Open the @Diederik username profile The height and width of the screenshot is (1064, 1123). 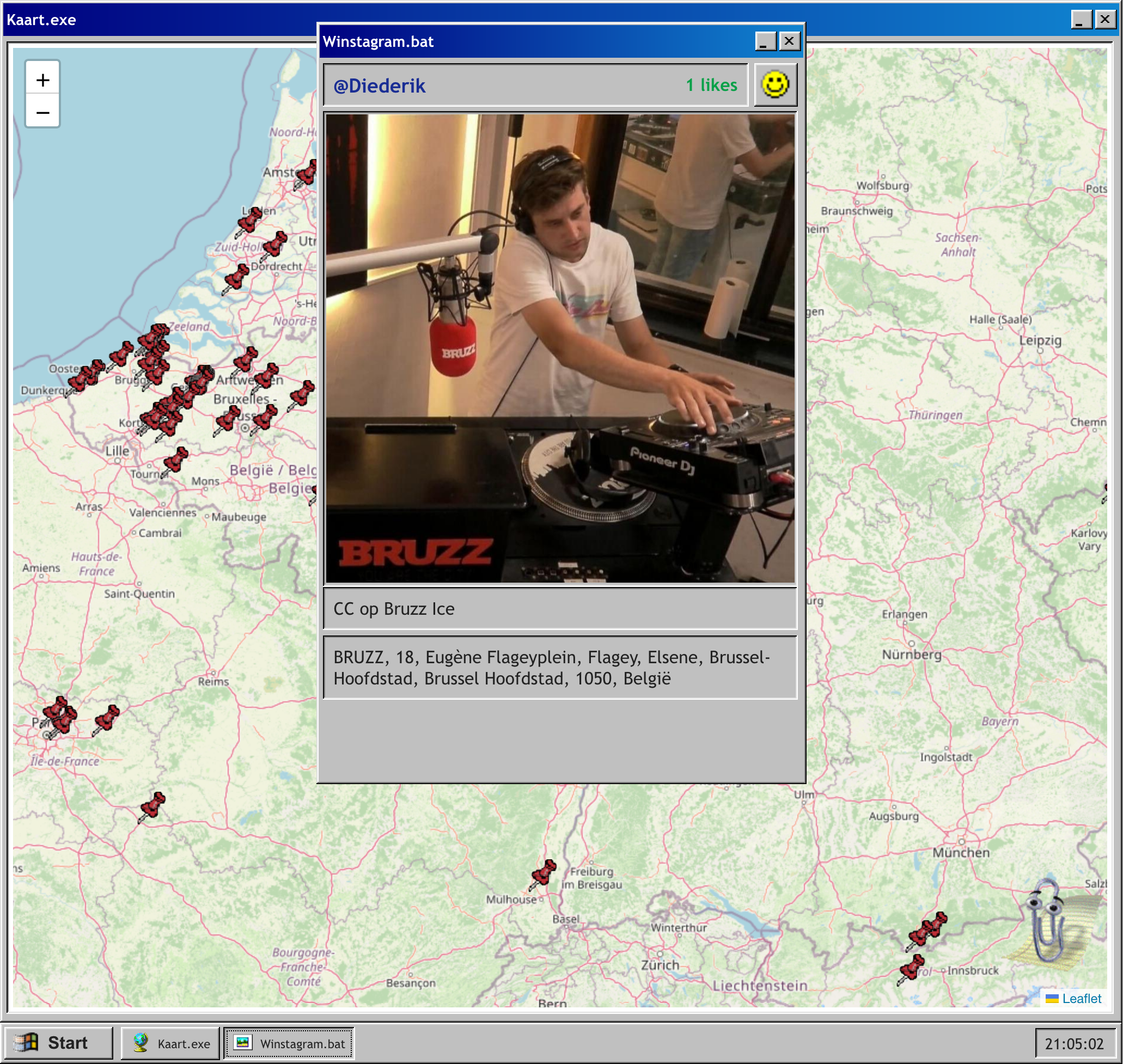380,85
